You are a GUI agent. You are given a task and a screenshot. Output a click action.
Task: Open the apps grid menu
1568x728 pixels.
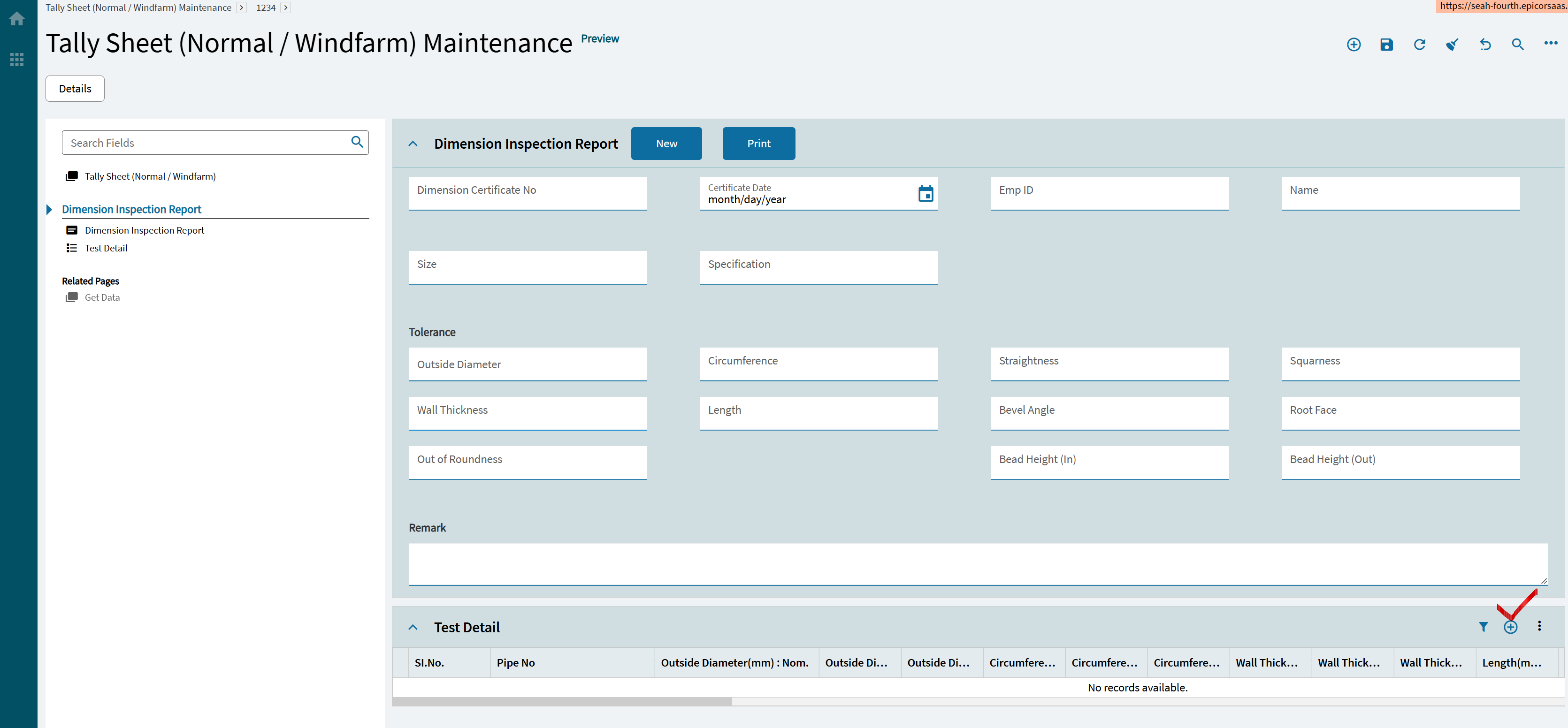17,59
